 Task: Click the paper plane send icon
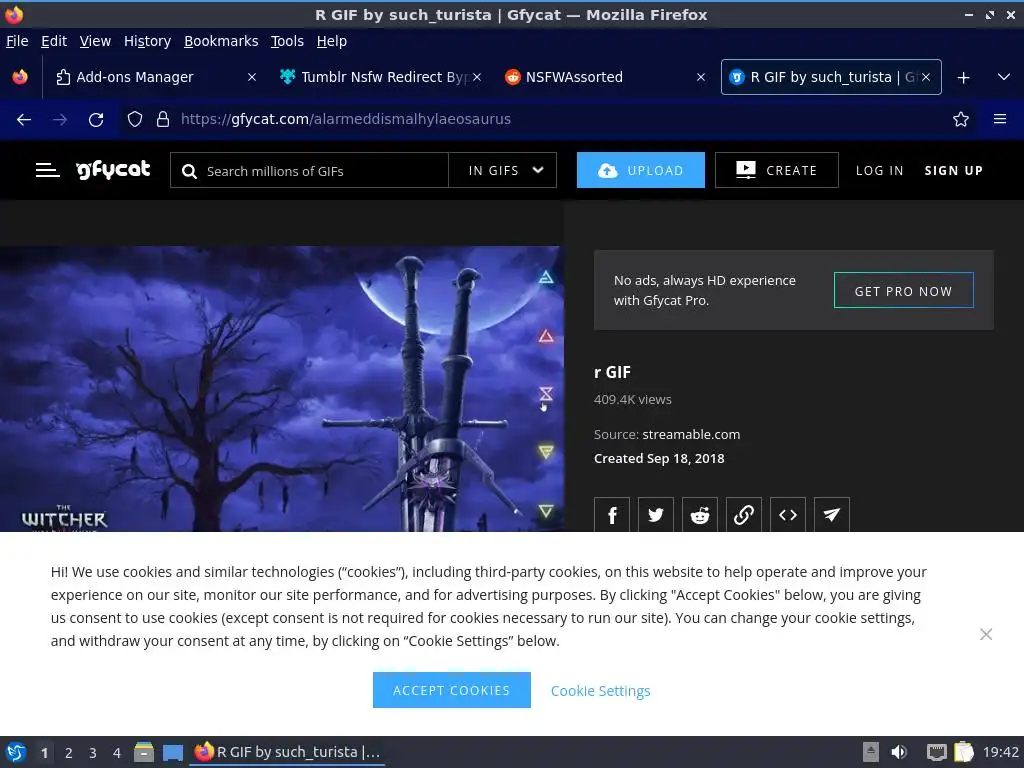(x=831, y=515)
